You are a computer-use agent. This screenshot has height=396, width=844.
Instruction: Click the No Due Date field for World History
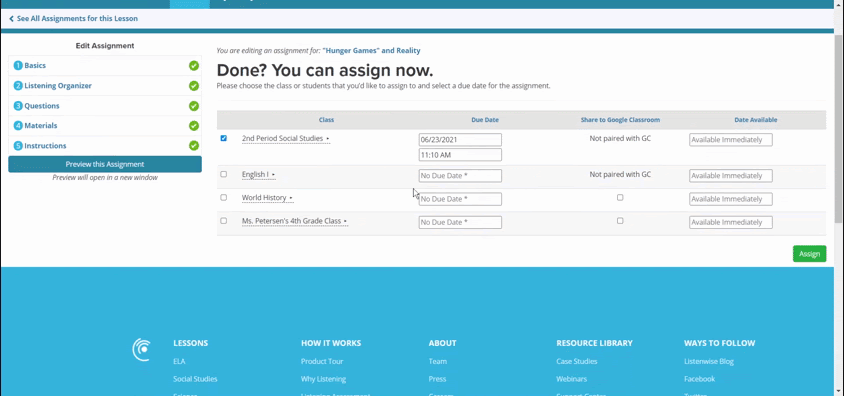point(460,199)
